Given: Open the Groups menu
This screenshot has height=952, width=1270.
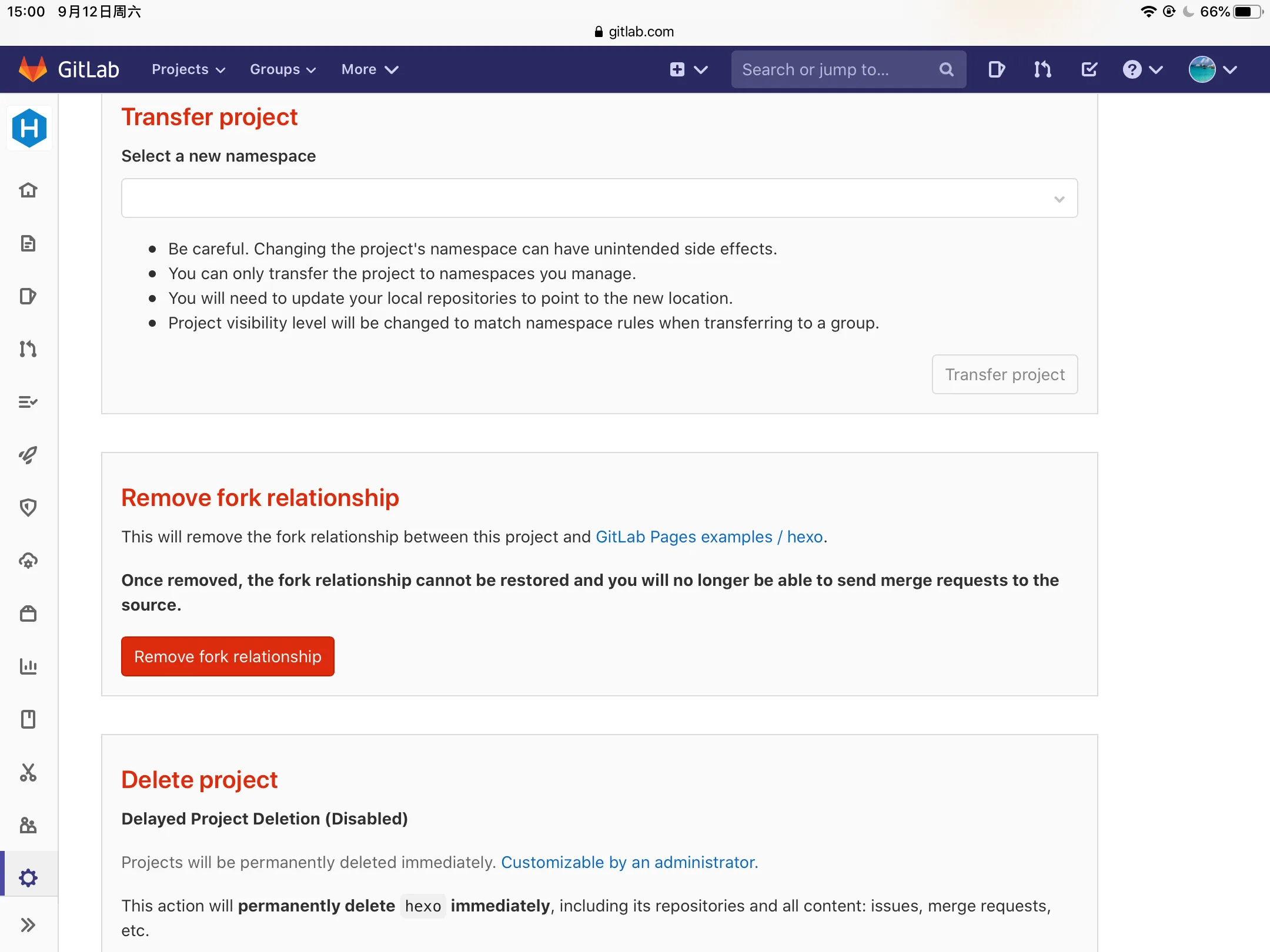Looking at the screenshot, I should click(x=283, y=69).
